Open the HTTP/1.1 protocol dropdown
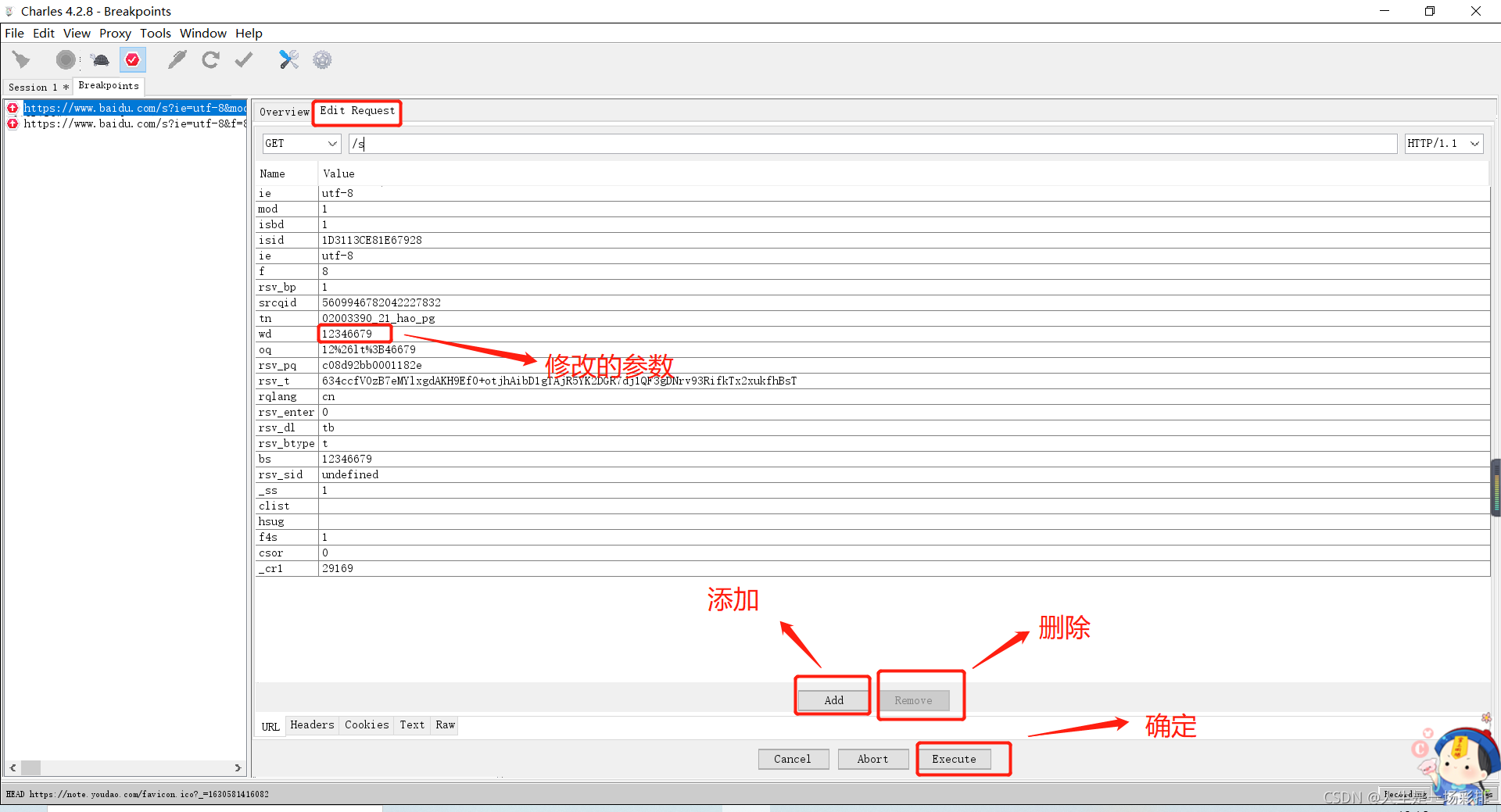 (1443, 143)
